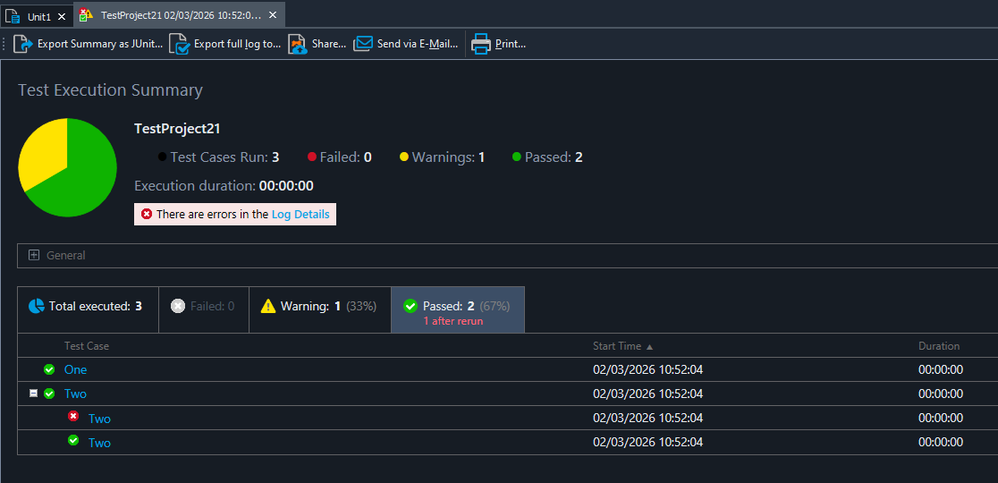Screen dimensions: 998x483
Task: Expand the General section
Action: click(x=34, y=255)
